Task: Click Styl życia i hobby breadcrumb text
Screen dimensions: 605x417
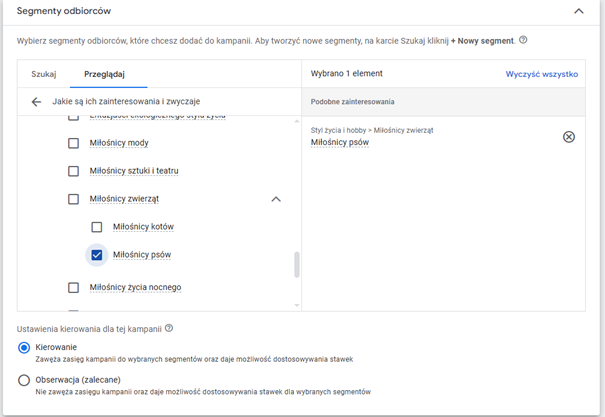Action: pos(338,130)
